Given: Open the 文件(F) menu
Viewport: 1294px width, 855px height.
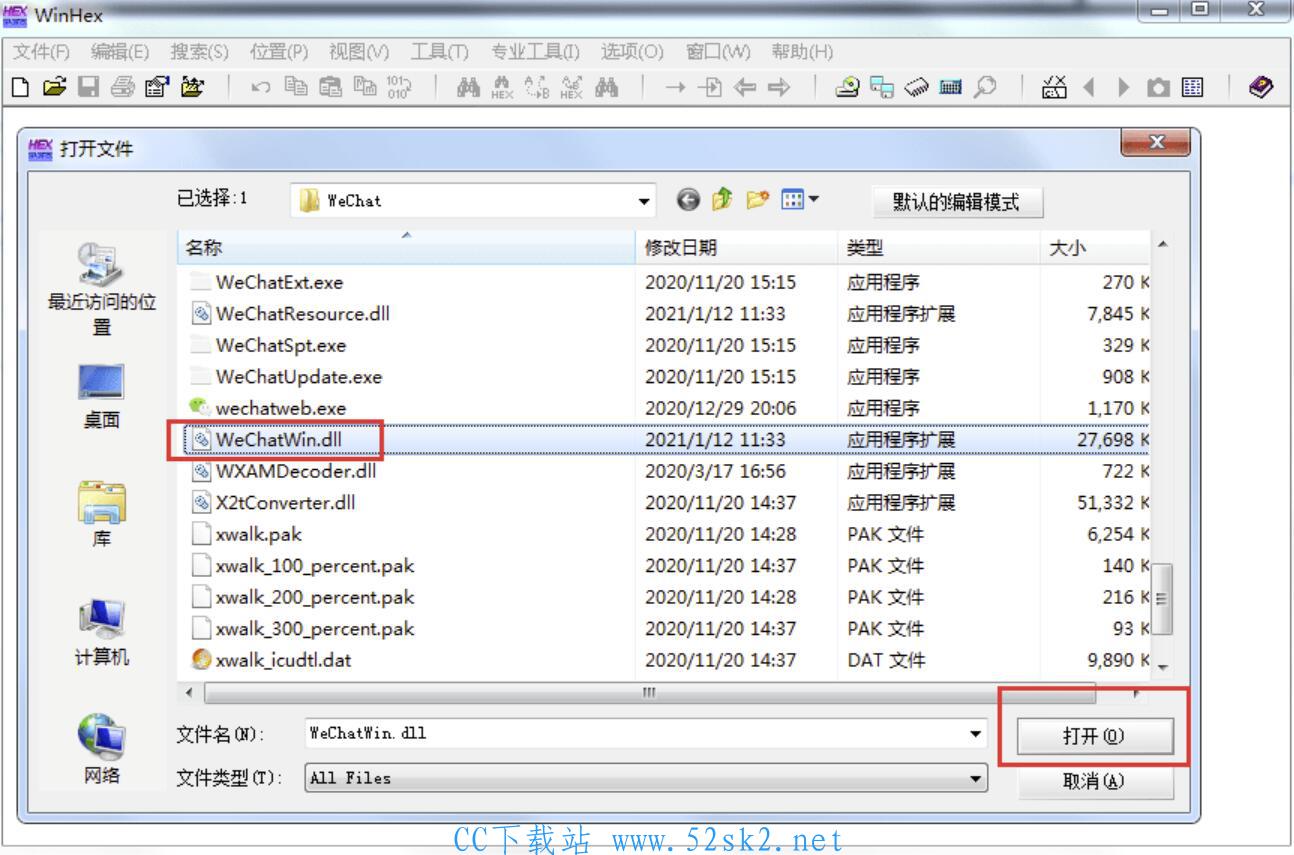Looking at the screenshot, I should (41, 51).
